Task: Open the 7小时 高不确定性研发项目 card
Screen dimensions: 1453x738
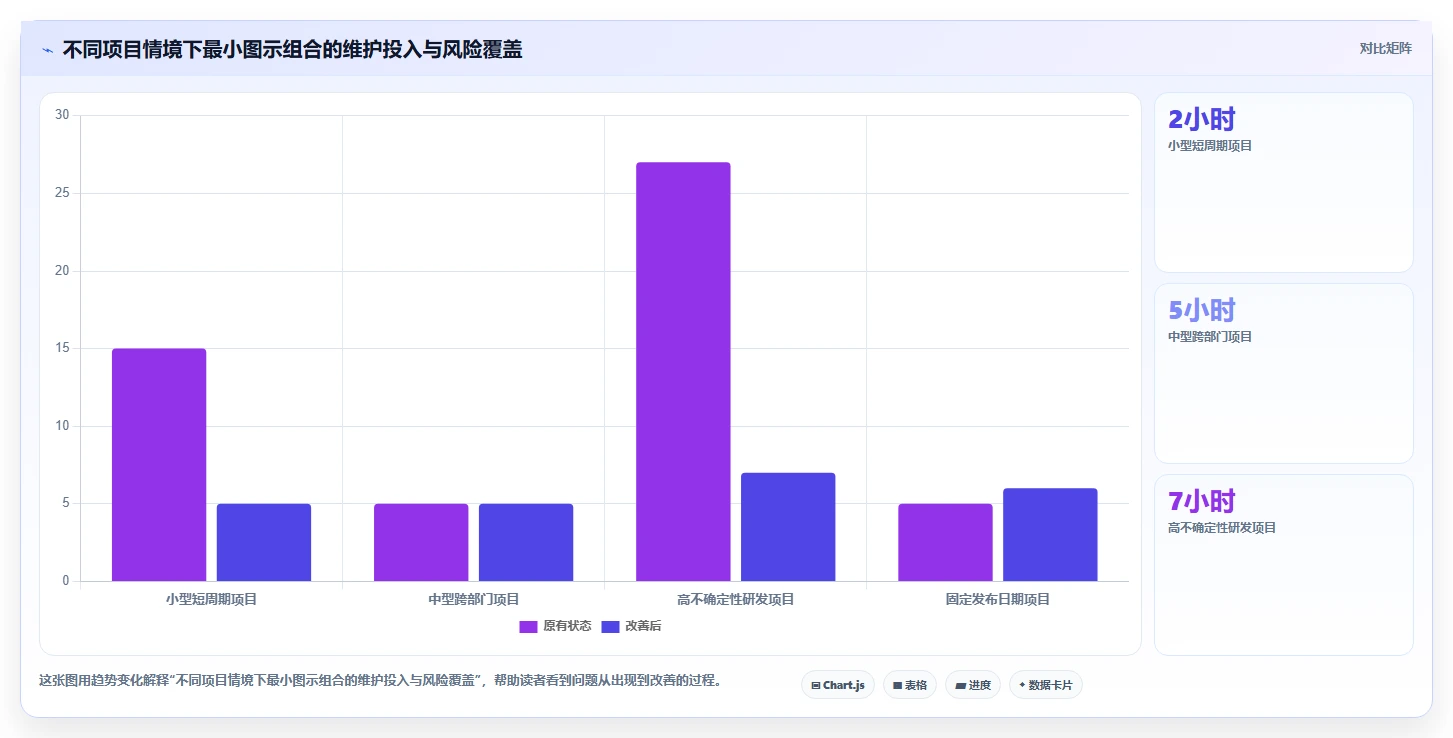Action: 1284,565
